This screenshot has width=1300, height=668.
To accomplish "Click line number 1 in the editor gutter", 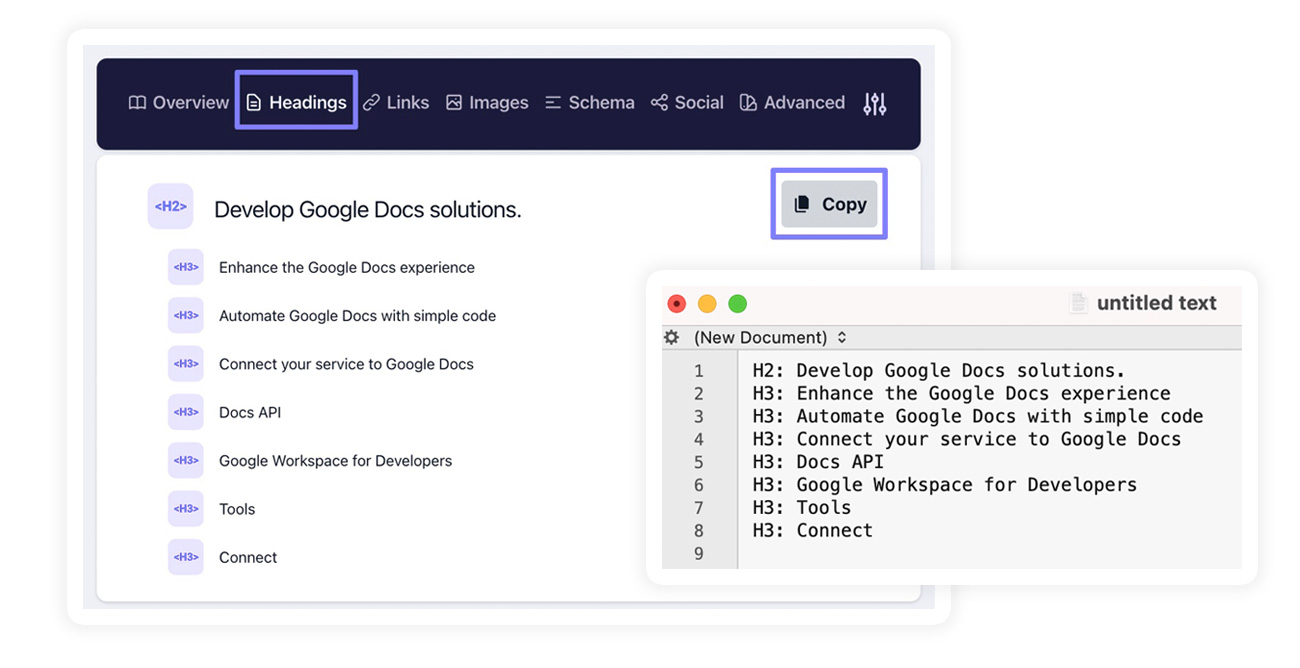I will 698,370.
